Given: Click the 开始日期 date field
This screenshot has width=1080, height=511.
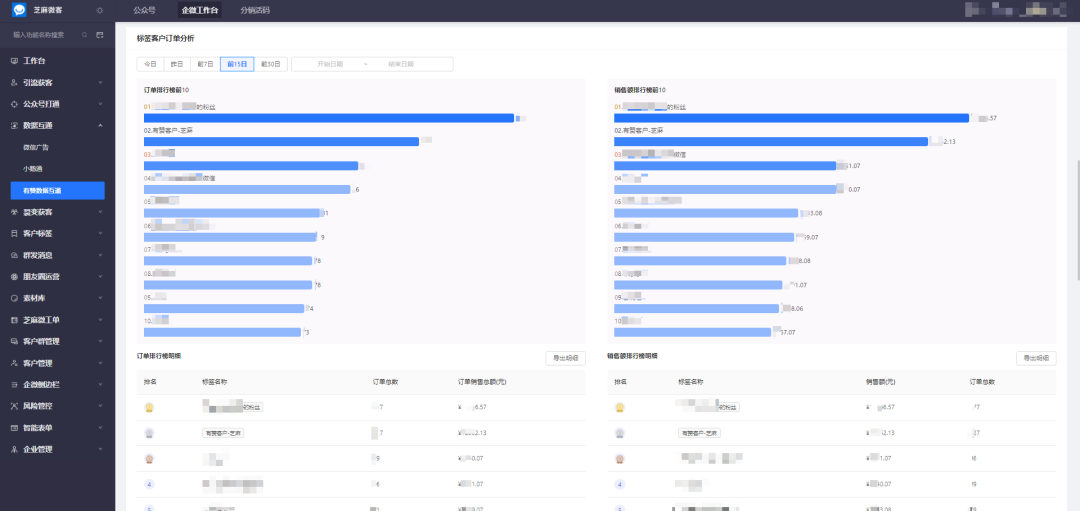Looking at the screenshot, I should click(x=330, y=64).
